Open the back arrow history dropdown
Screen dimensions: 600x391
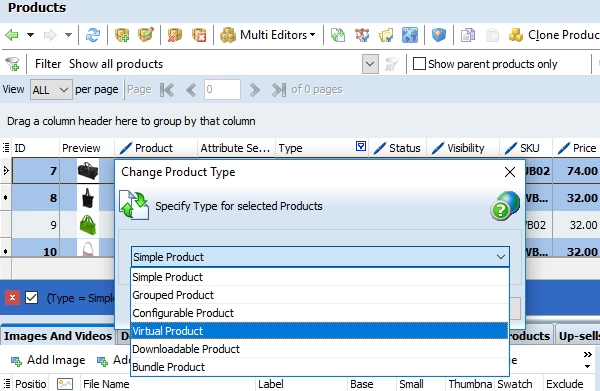[30, 35]
